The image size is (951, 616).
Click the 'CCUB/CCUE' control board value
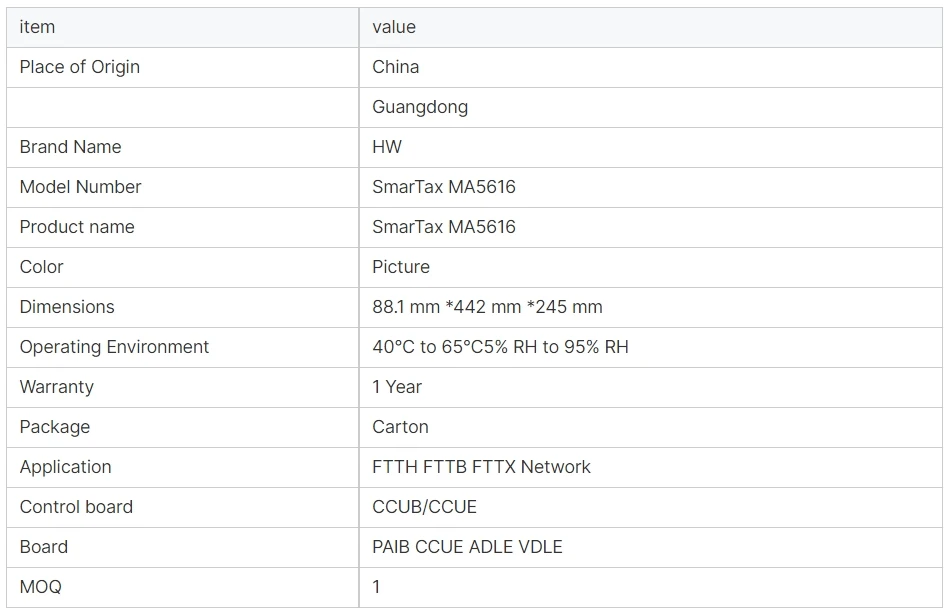[424, 507]
